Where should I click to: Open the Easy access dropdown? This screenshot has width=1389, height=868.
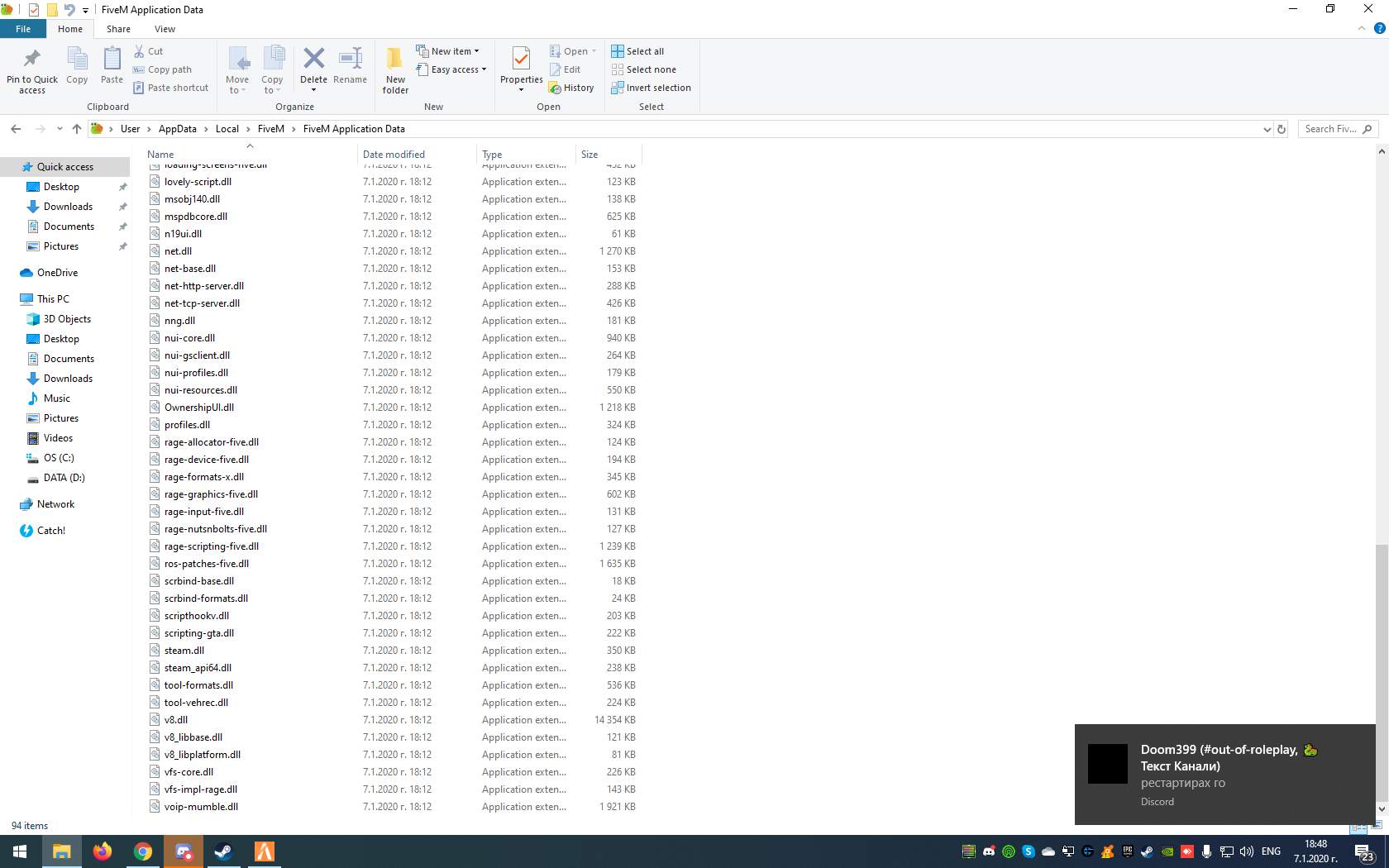point(451,69)
